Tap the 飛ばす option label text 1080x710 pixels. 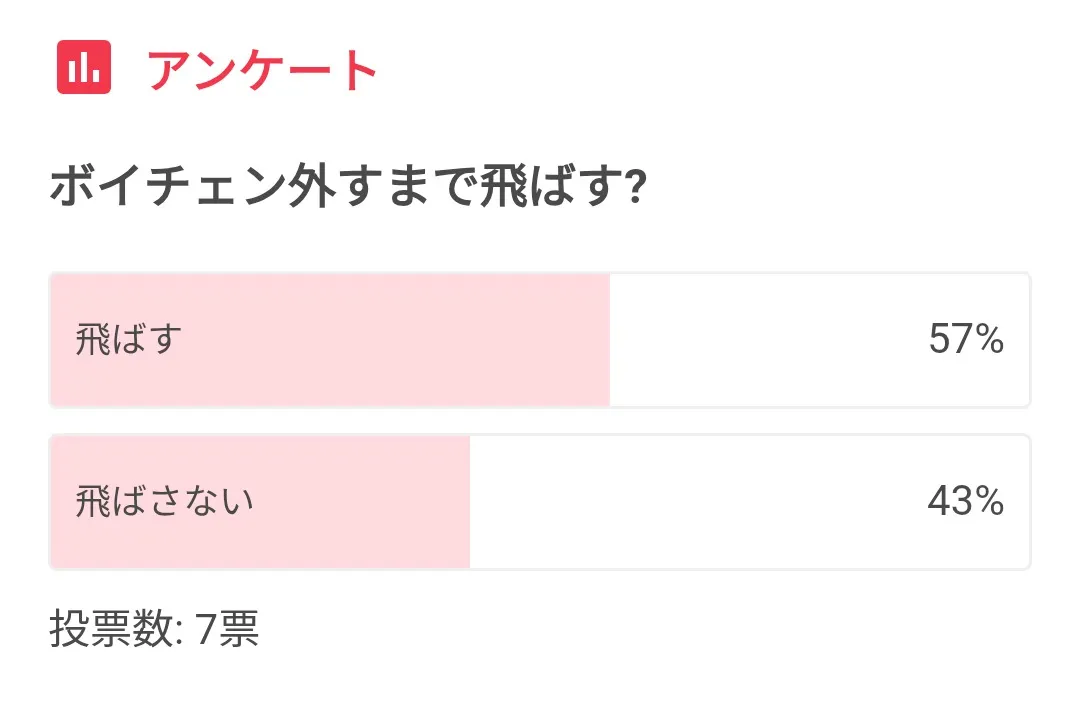(x=129, y=340)
